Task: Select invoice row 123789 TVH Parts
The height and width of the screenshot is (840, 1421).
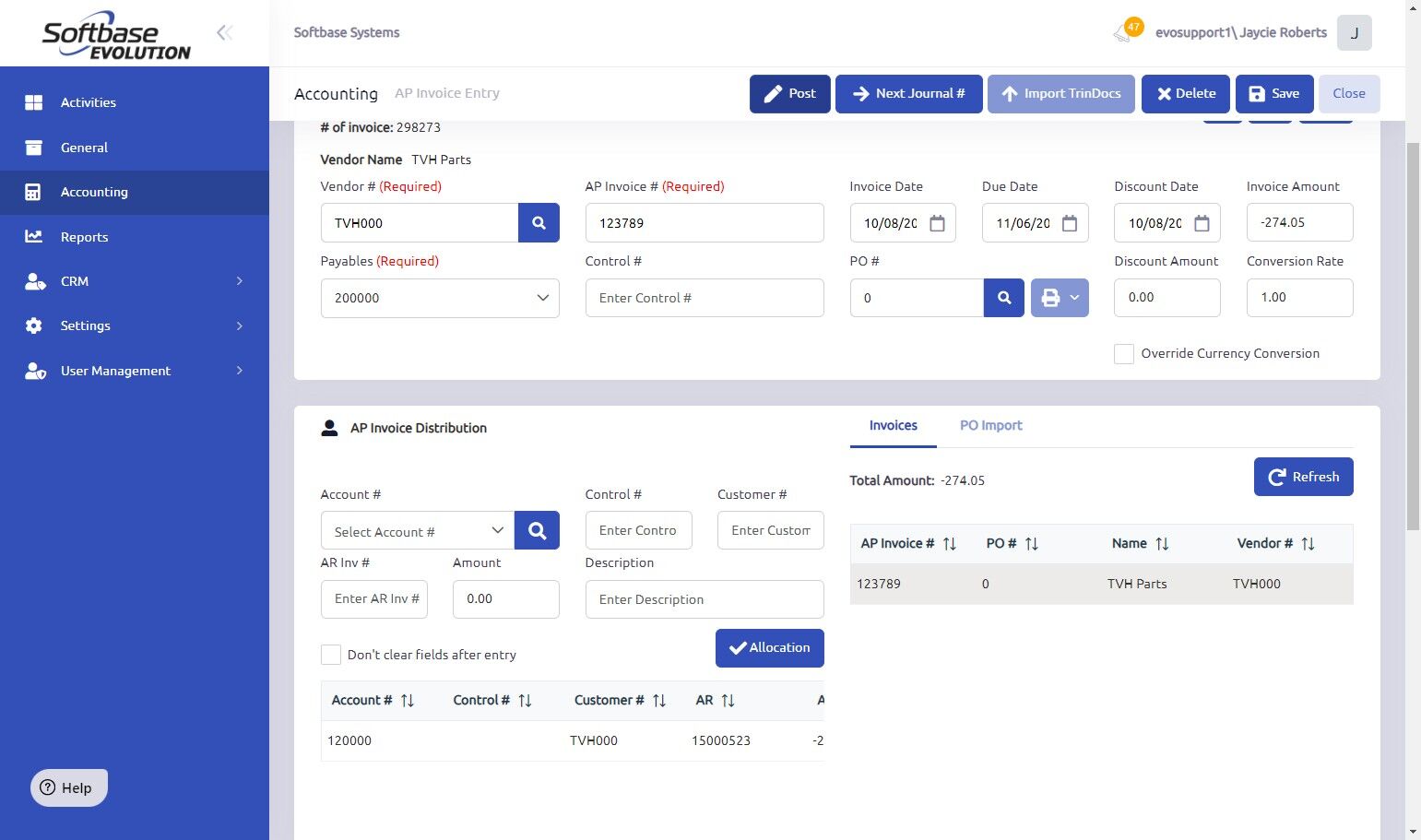Action: pos(1102,584)
